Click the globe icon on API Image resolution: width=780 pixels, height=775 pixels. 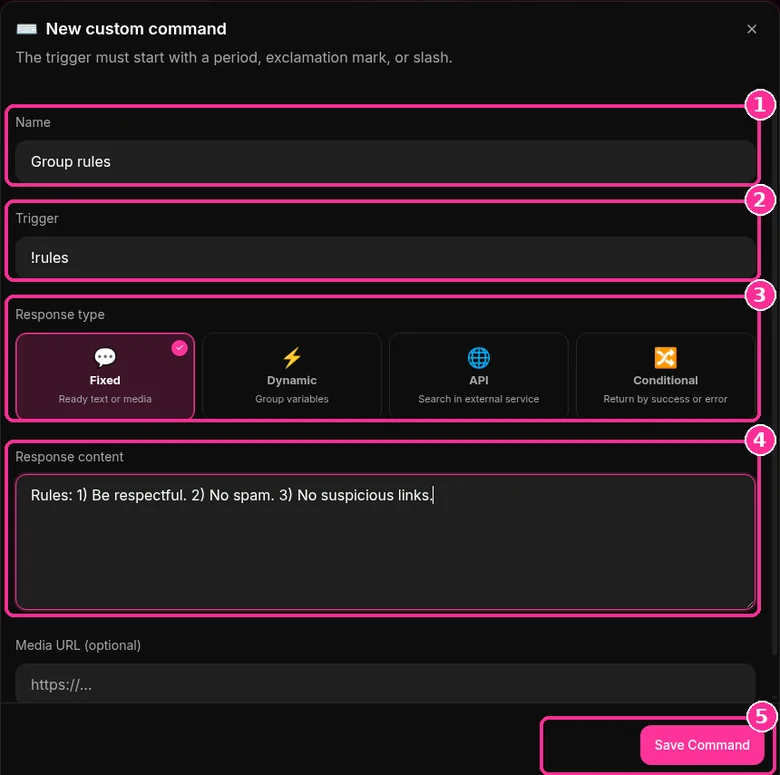(479, 357)
